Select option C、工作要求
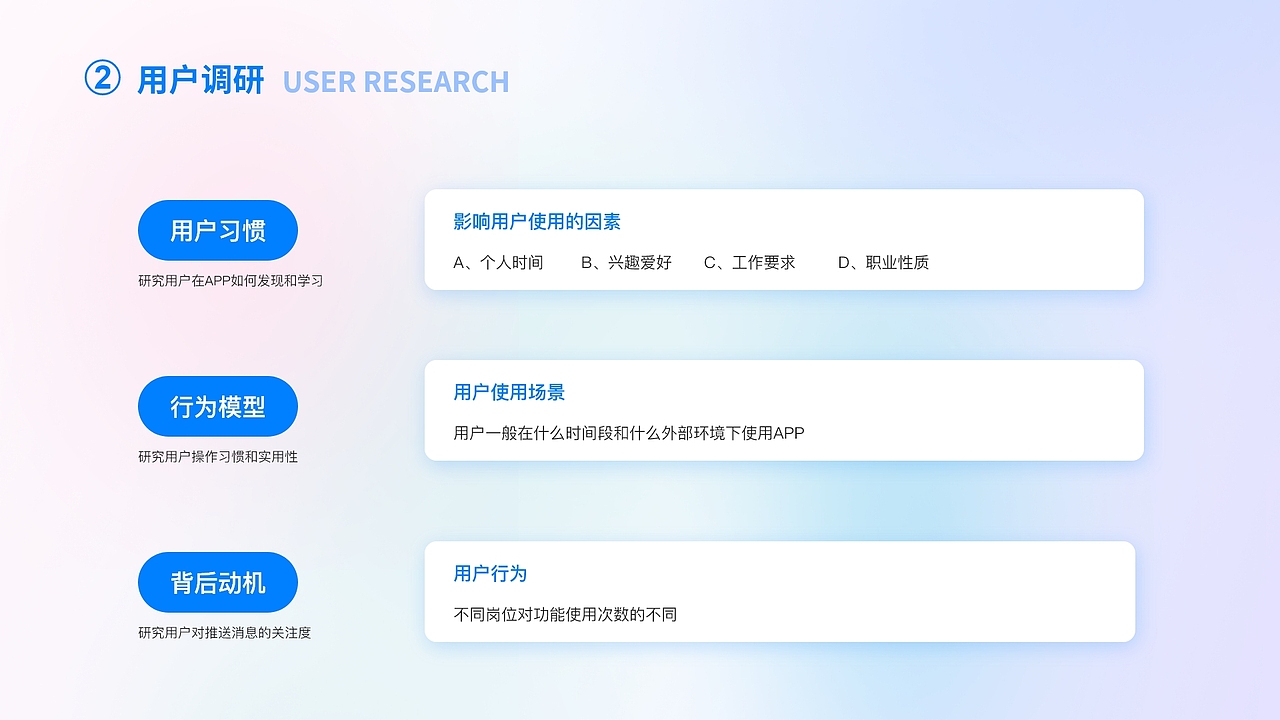 [x=750, y=262]
